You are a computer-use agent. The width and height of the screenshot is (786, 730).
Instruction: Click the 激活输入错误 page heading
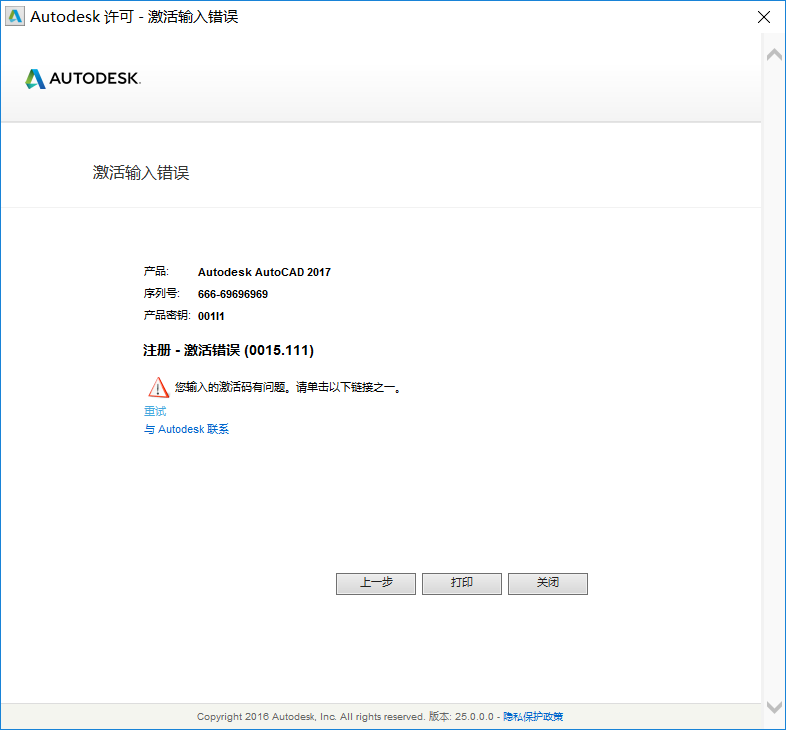tap(141, 172)
